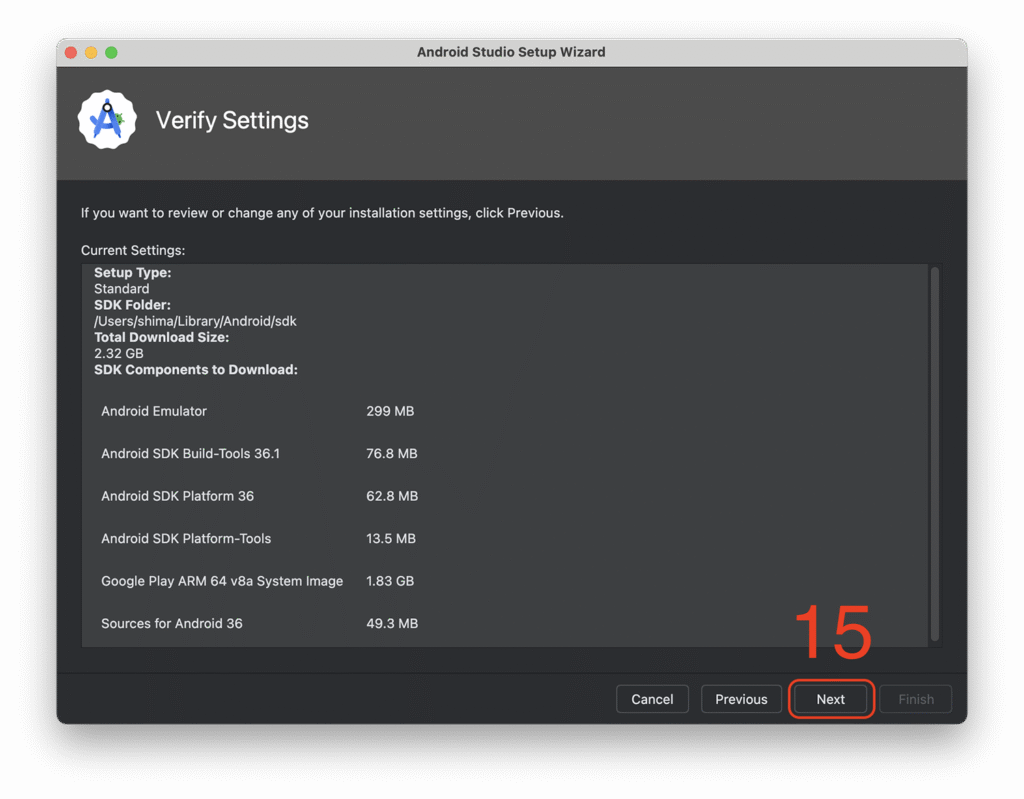
Task: Cancel the setup wizard
Action: point(652,699)
